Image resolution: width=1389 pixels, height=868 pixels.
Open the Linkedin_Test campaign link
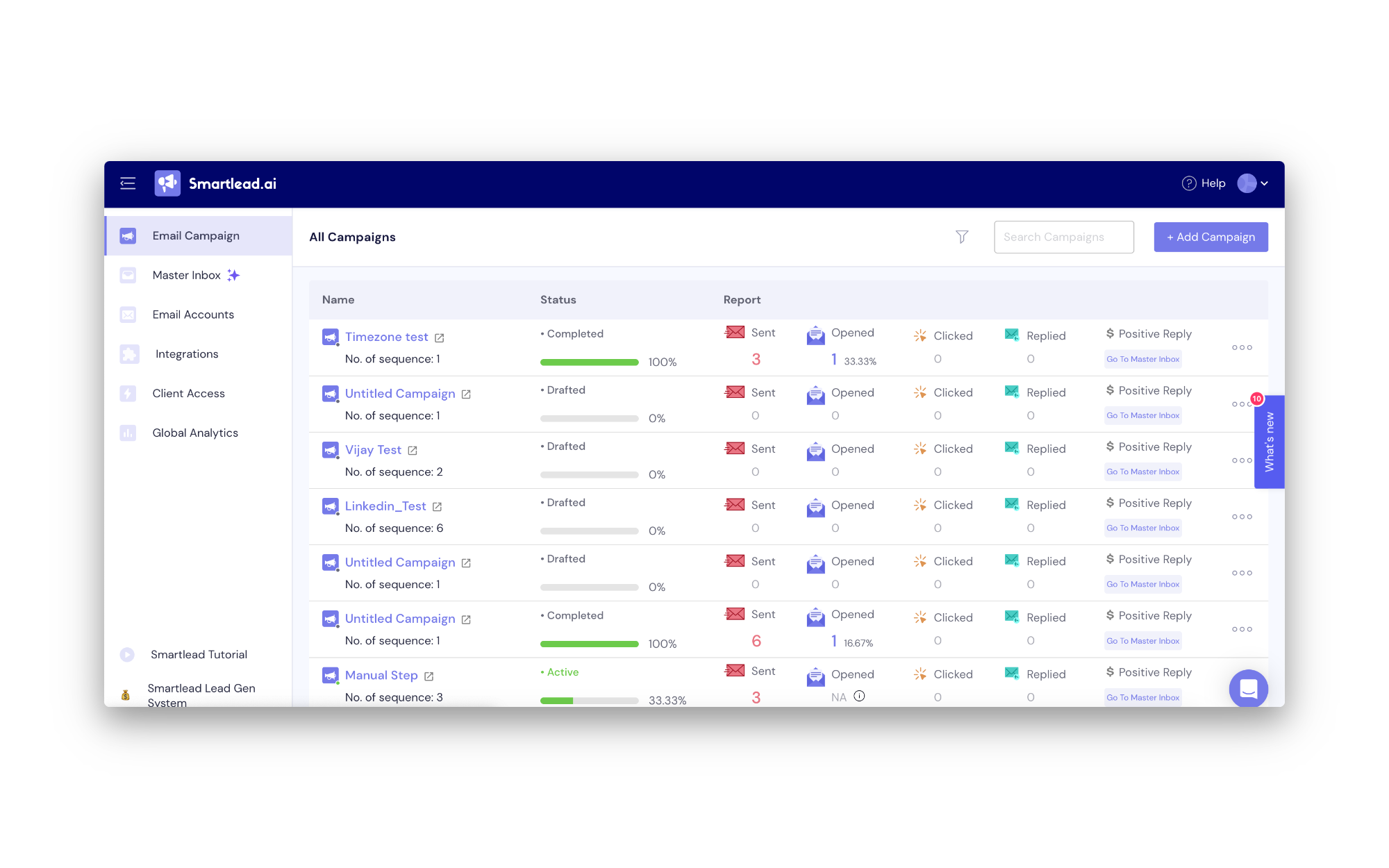(x=385, y=506)
